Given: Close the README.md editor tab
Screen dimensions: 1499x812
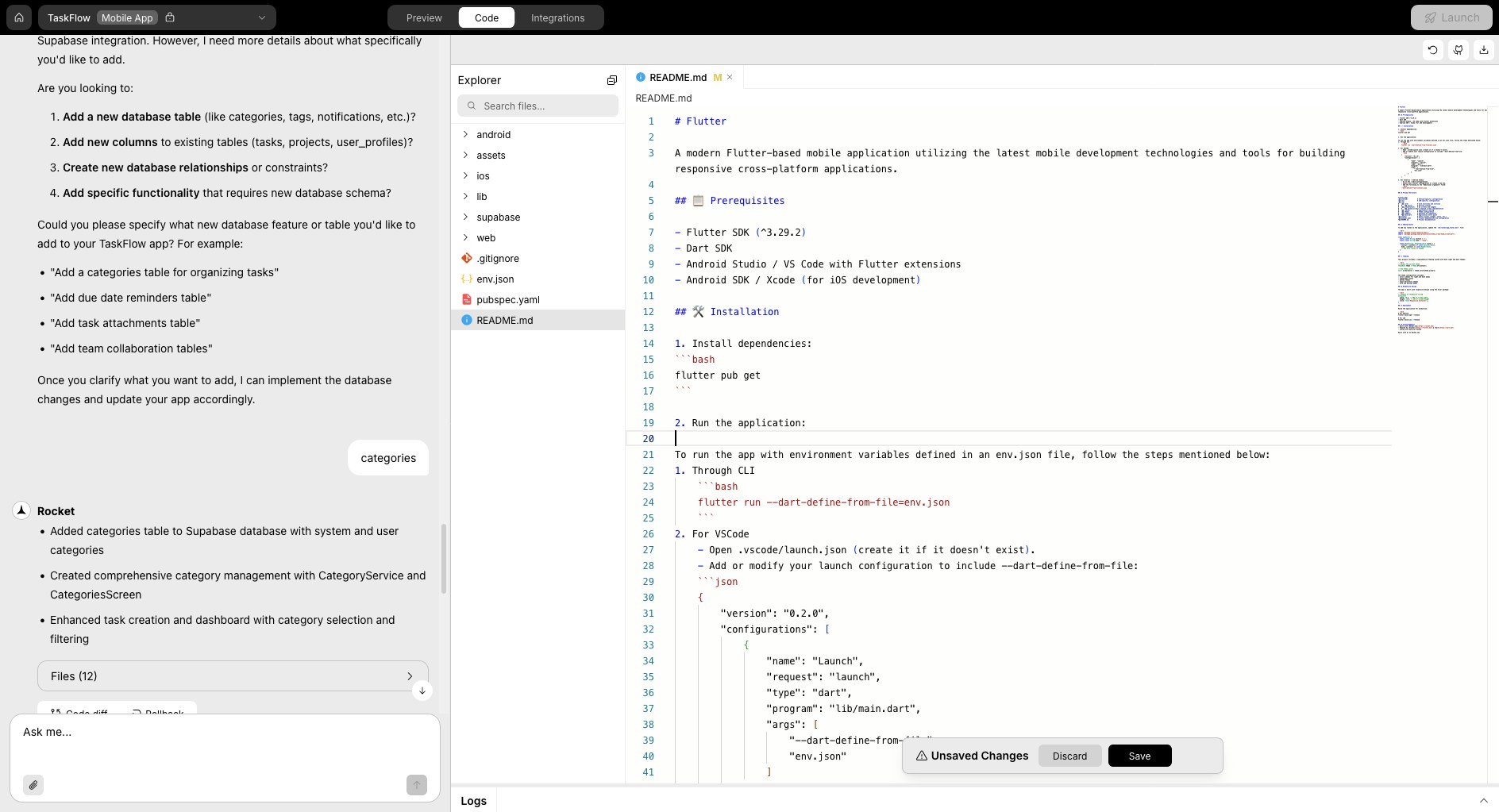Looking at the screenshot, I should click(x=729, y=77).
